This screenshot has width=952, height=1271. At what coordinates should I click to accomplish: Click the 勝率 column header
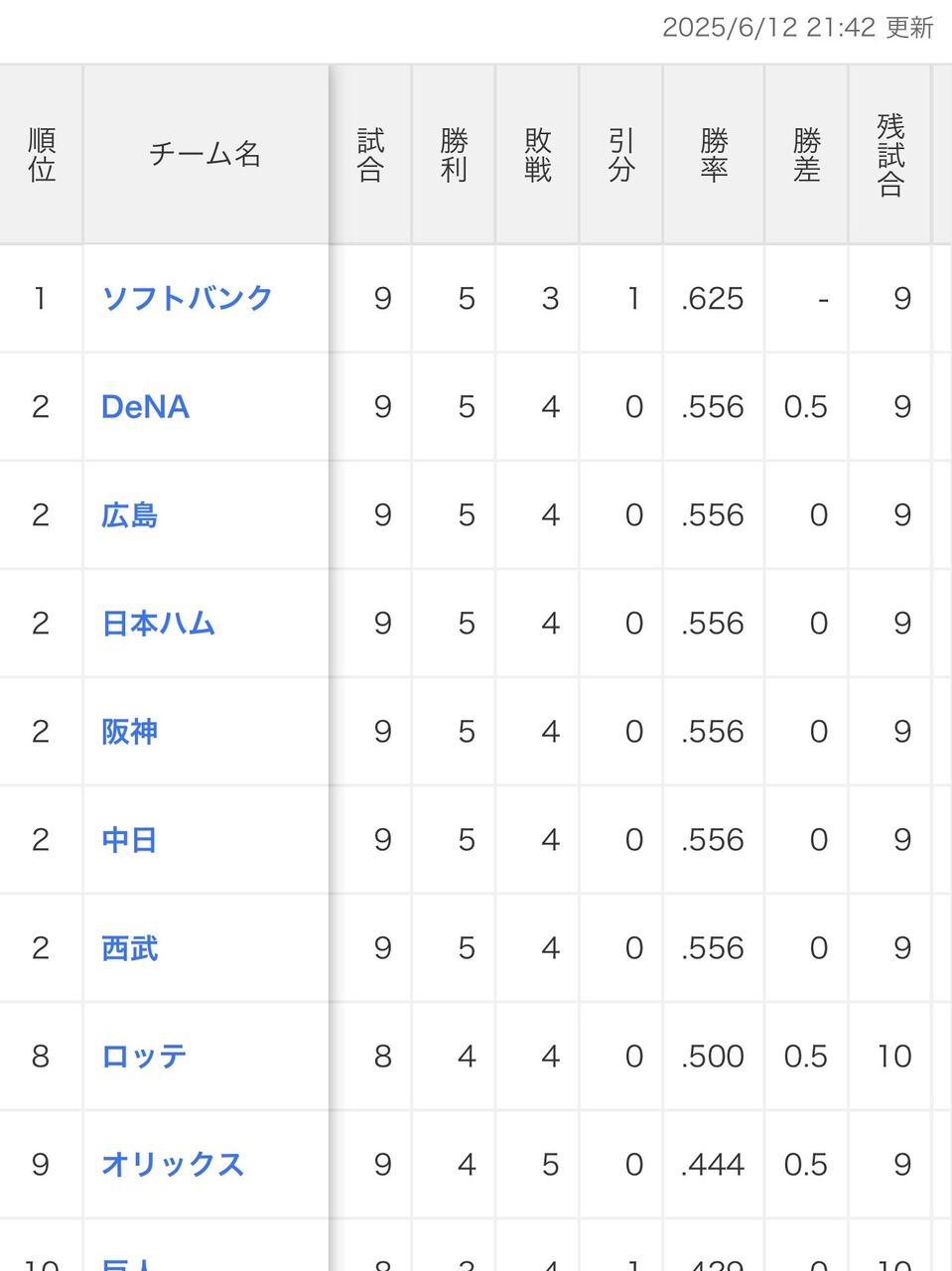tap(714, 155)
